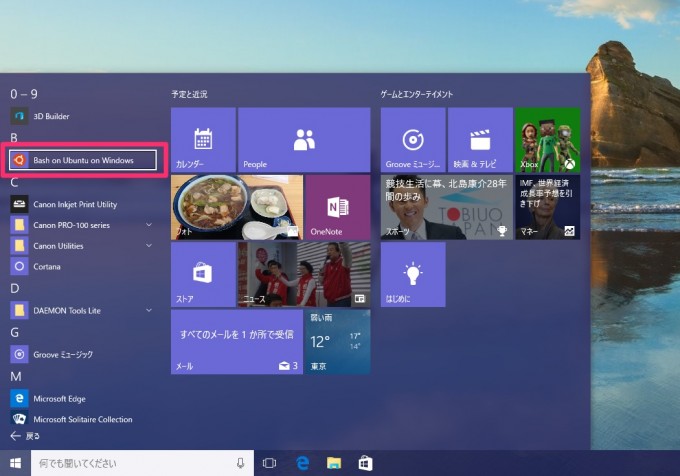
Task: Launch Edge from the taskbar
Action: (x=302, y=463)
